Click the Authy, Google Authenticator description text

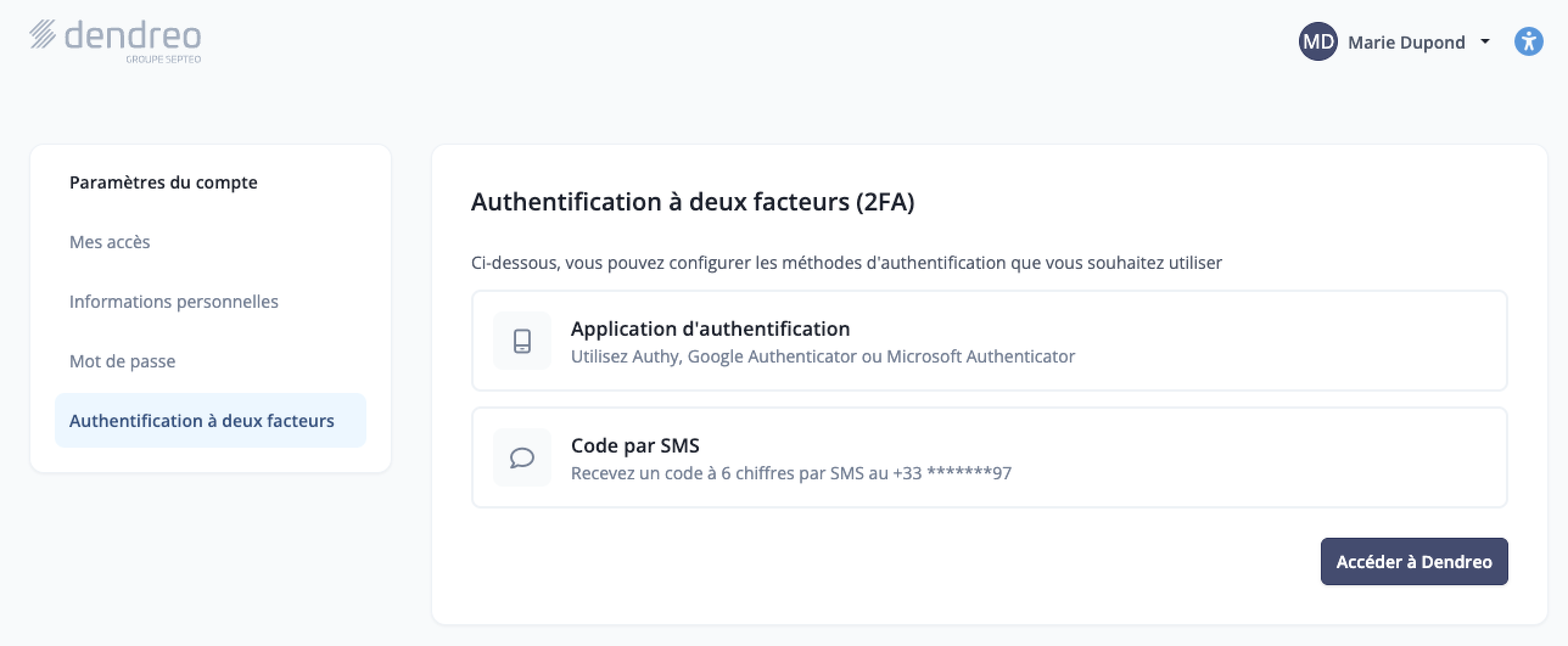coord(822,356)
